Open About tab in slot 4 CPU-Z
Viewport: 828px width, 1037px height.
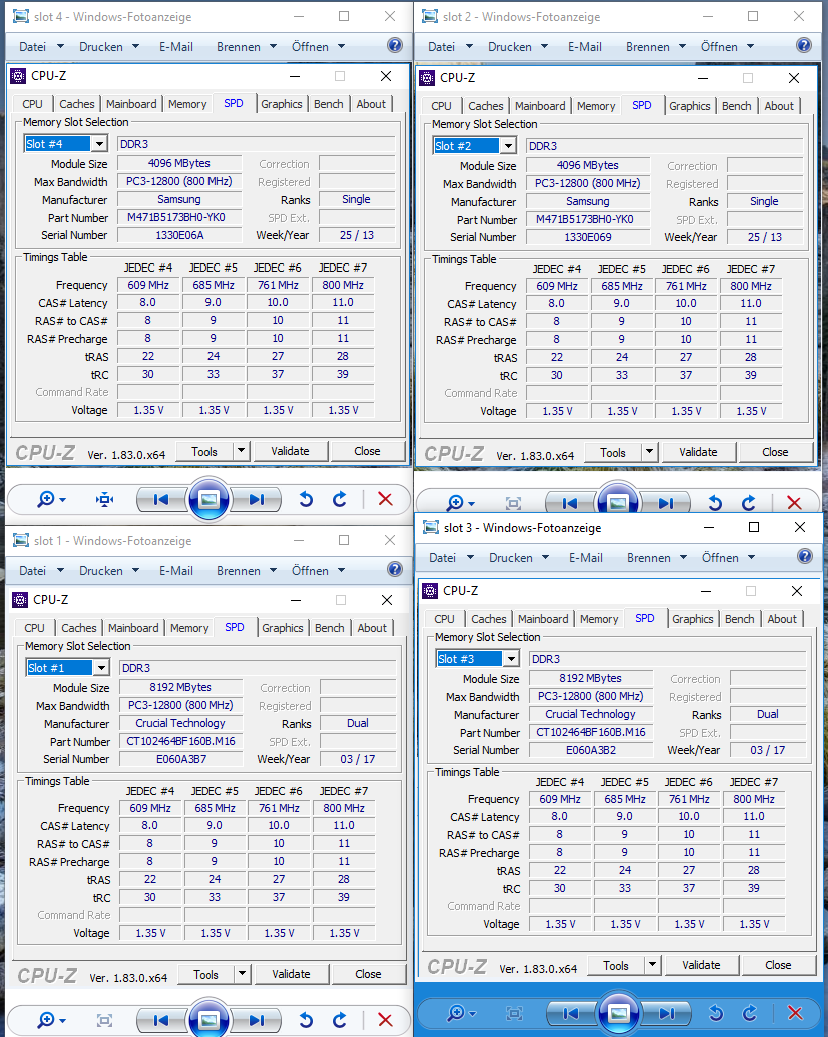[371, 104]
